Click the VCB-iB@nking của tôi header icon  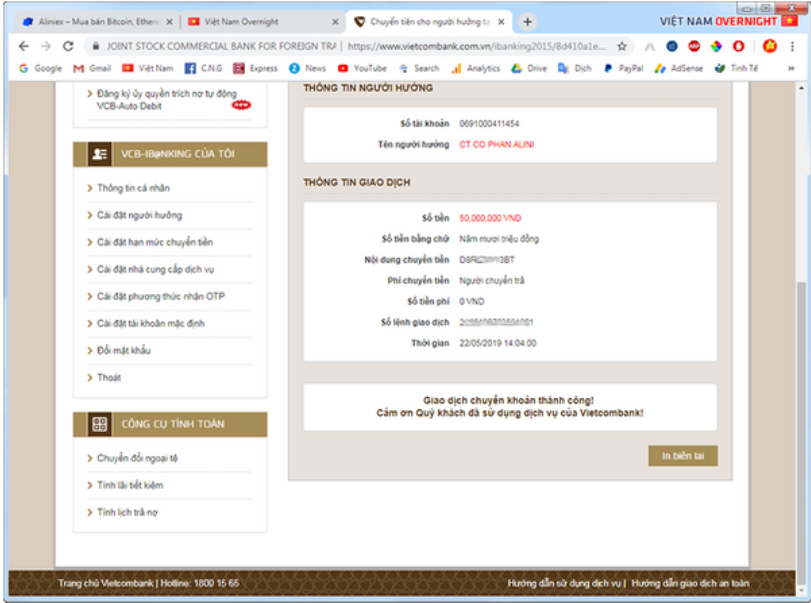tap(99, 154)
